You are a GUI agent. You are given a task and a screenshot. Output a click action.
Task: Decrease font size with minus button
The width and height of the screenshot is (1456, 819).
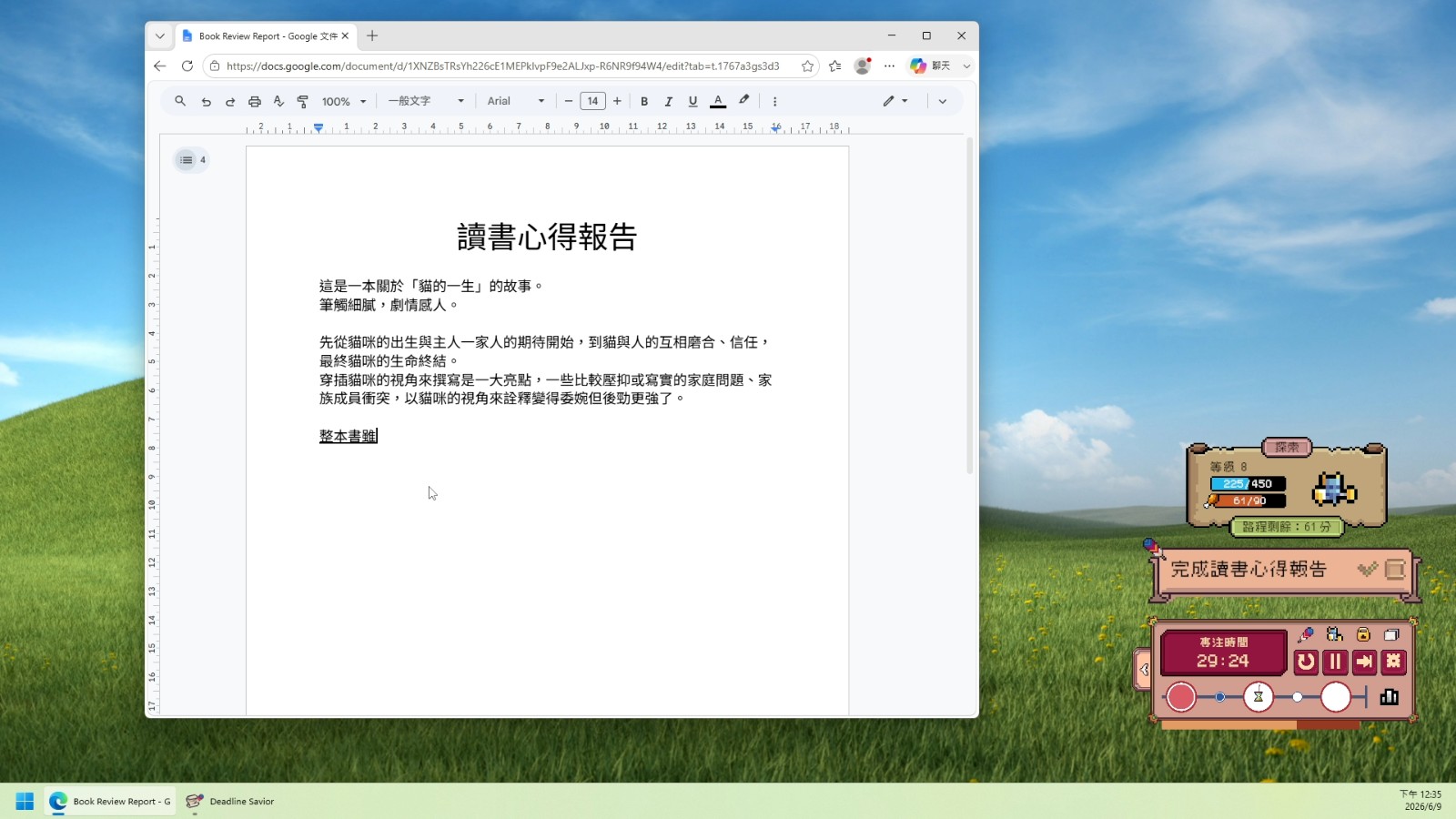point(569,101)
